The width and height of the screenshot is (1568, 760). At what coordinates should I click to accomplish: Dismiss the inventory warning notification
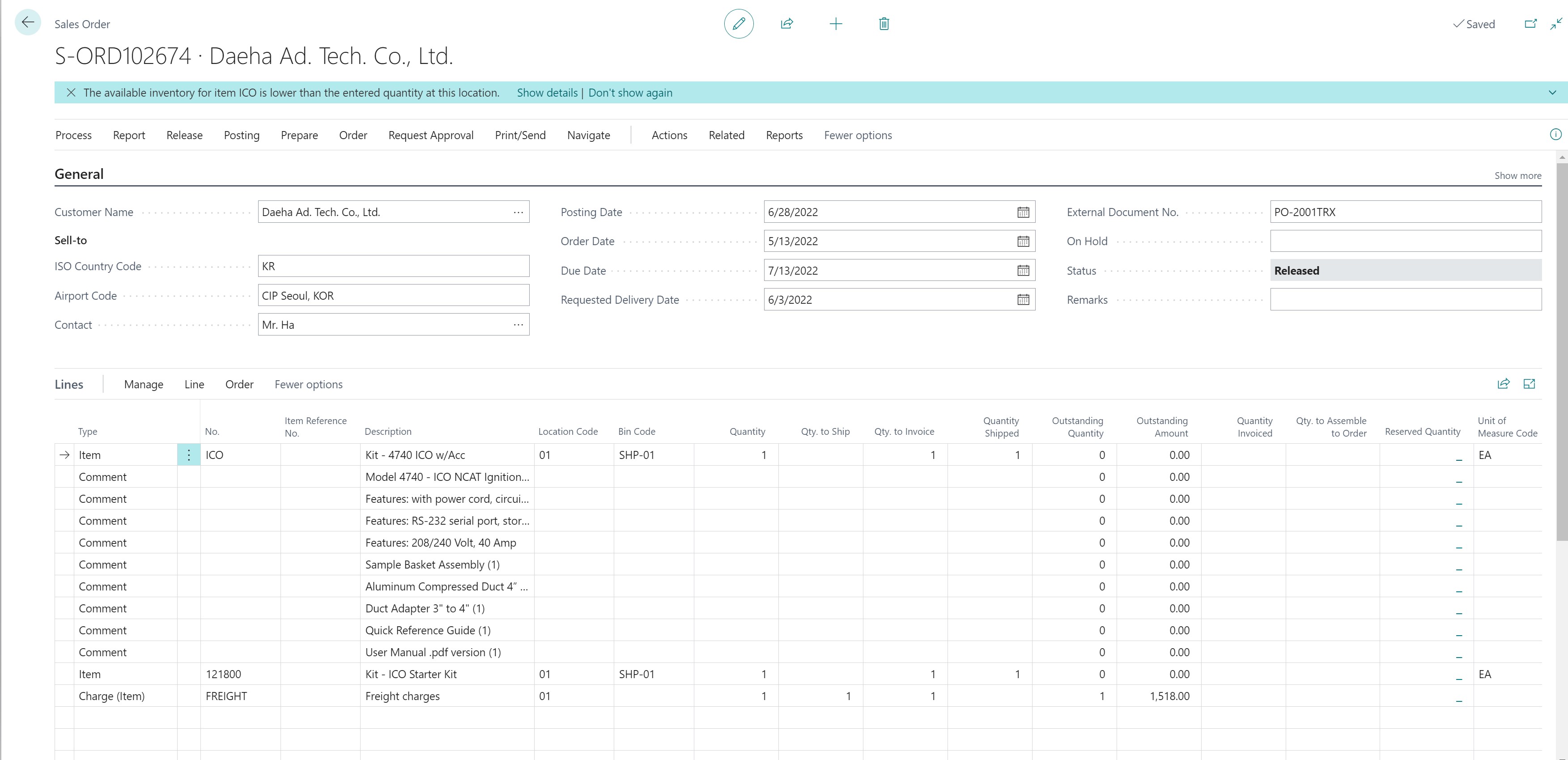(71, 93)
